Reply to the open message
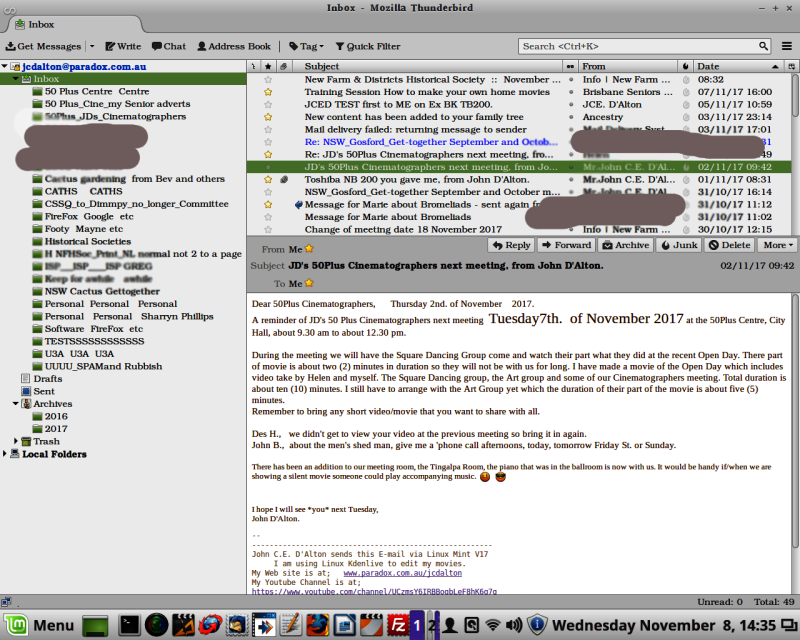Screen dimensions: 800x640 tap(511, 245)
